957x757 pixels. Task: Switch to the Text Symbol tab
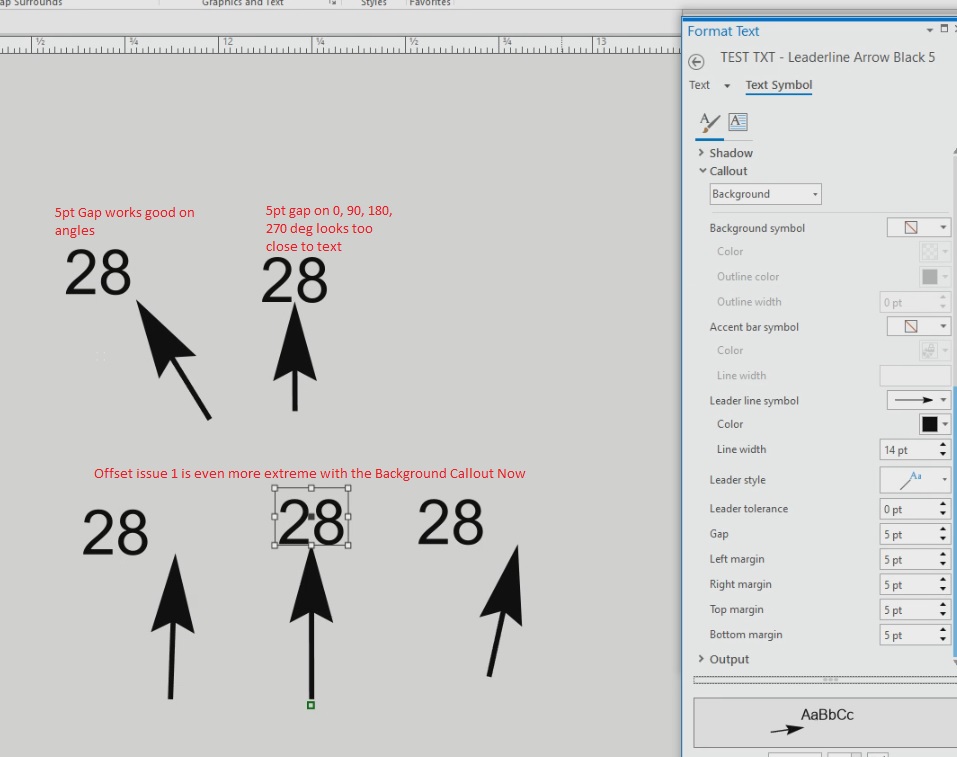(x=778, y=85)
